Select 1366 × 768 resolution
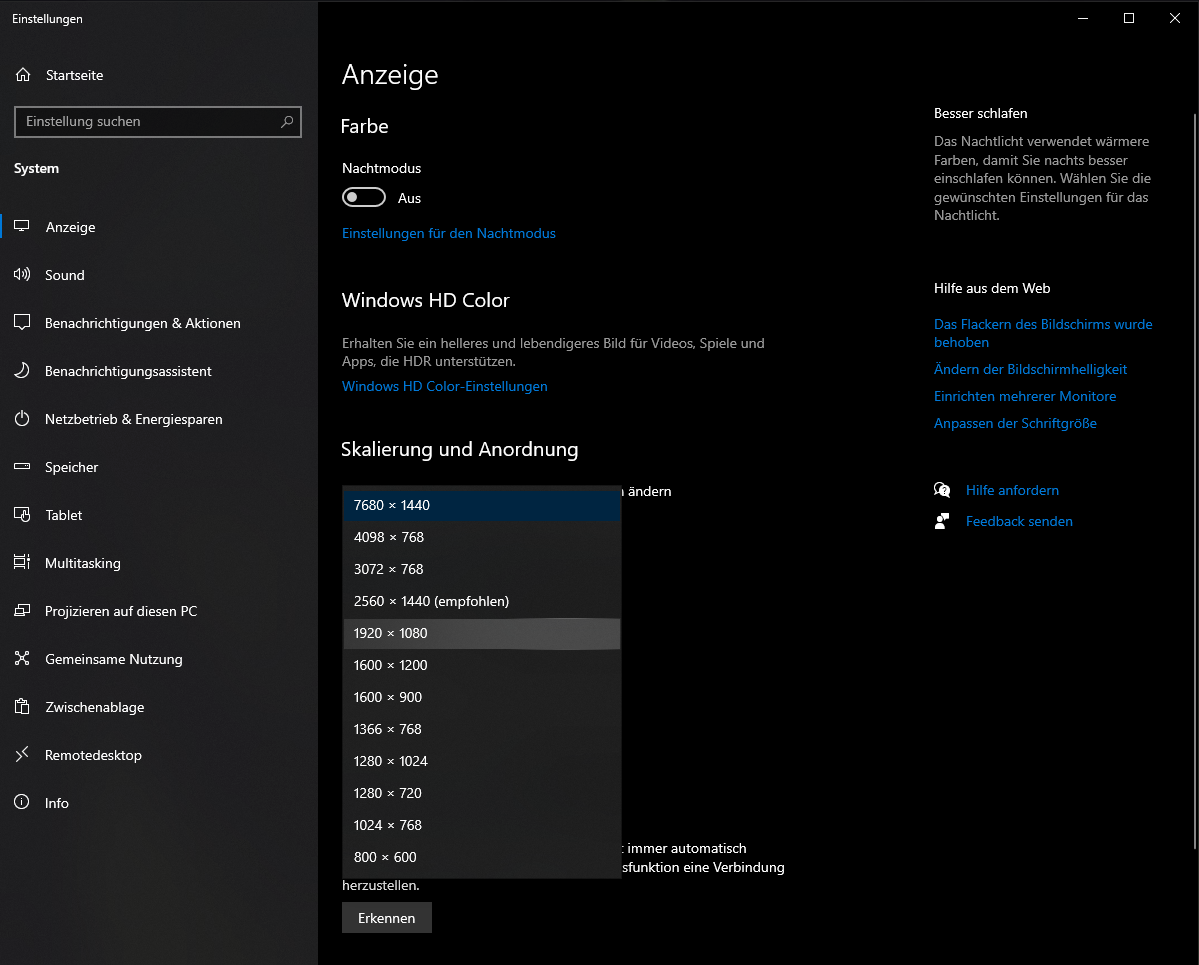This screenshot has width=1199, height=965. 482,730
